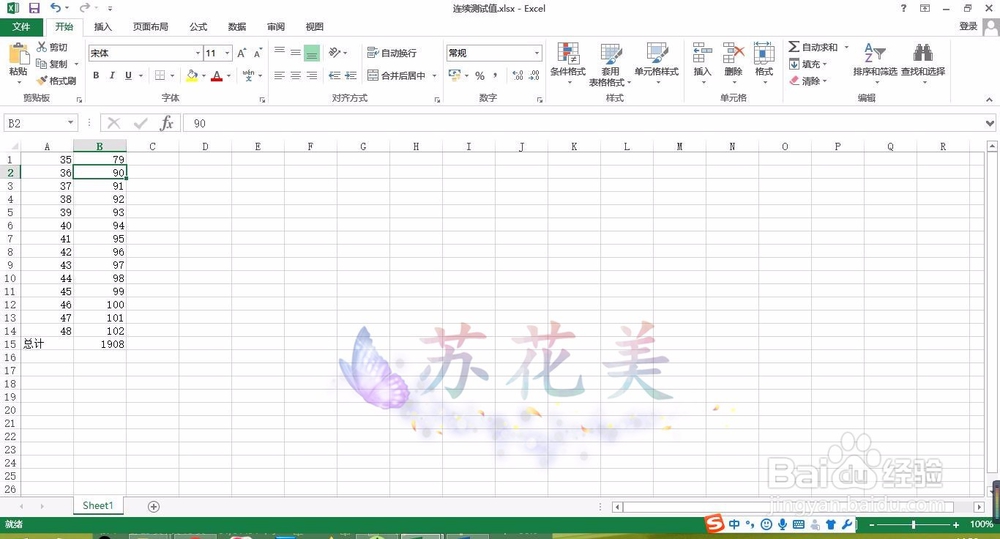Increase the cell indent
The image size is (1000, 539).
click(350, 75)
